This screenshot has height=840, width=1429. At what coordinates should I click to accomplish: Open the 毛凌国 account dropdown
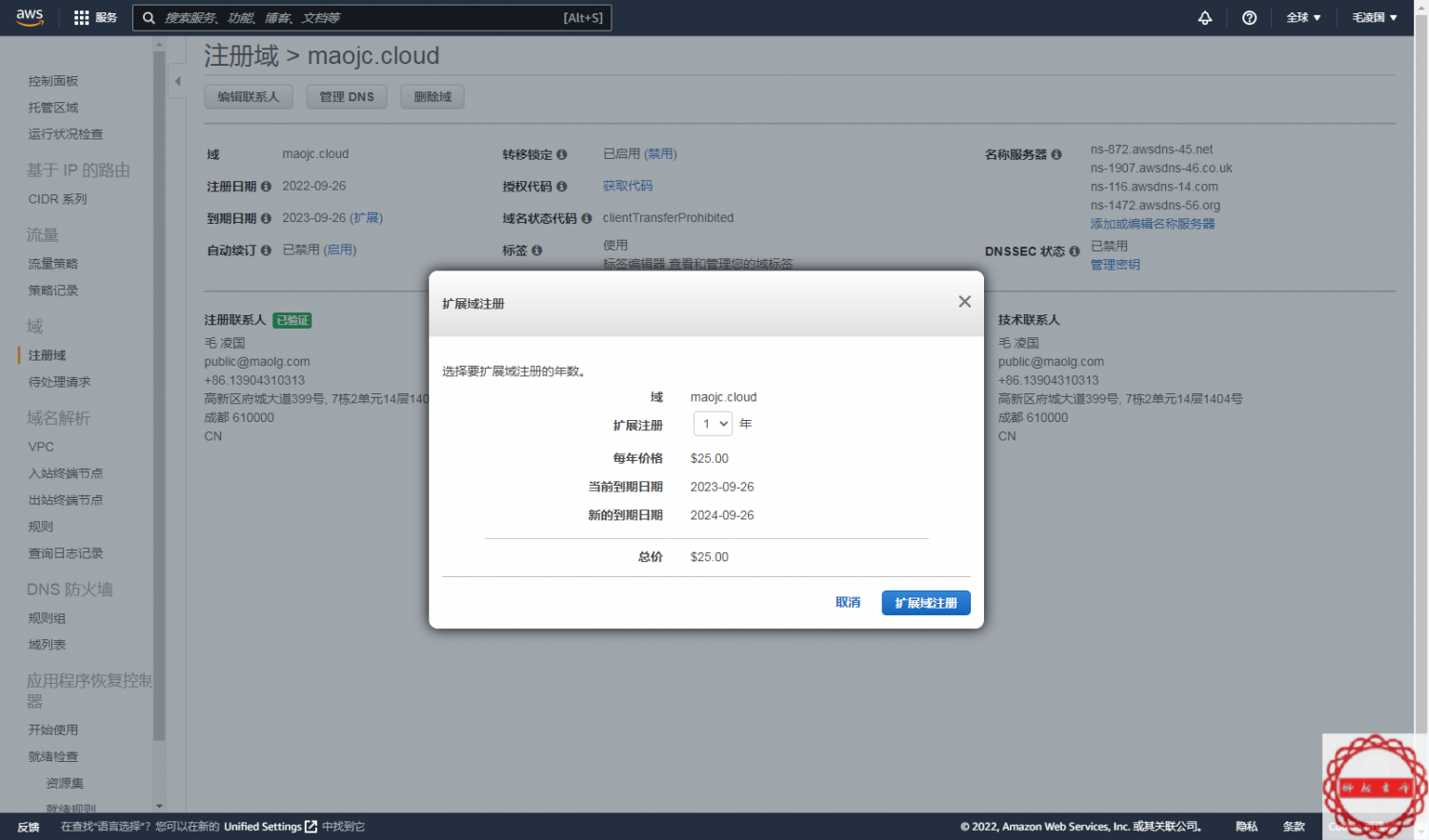click(x=1375, y=17)
